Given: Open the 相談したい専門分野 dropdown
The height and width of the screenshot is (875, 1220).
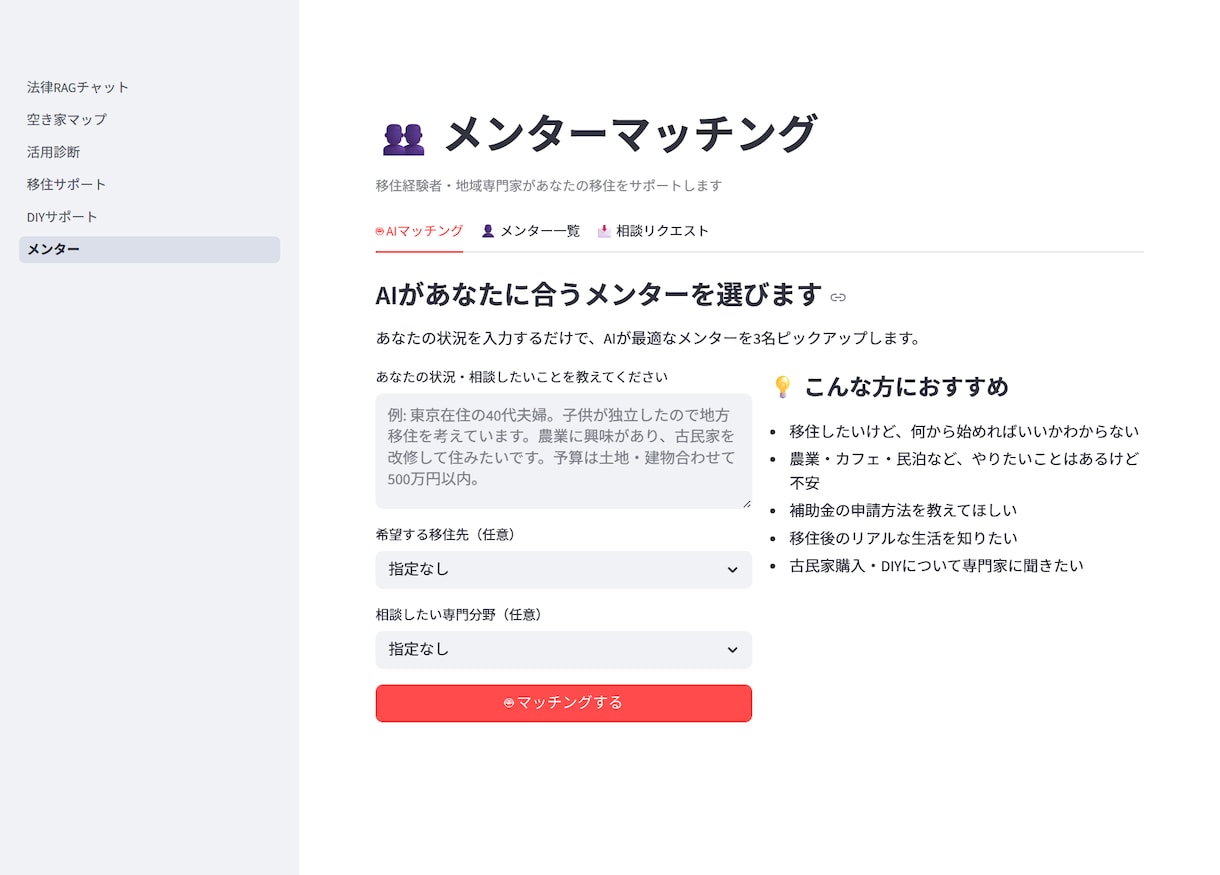Looking at the screenshot, I should 563,649.
